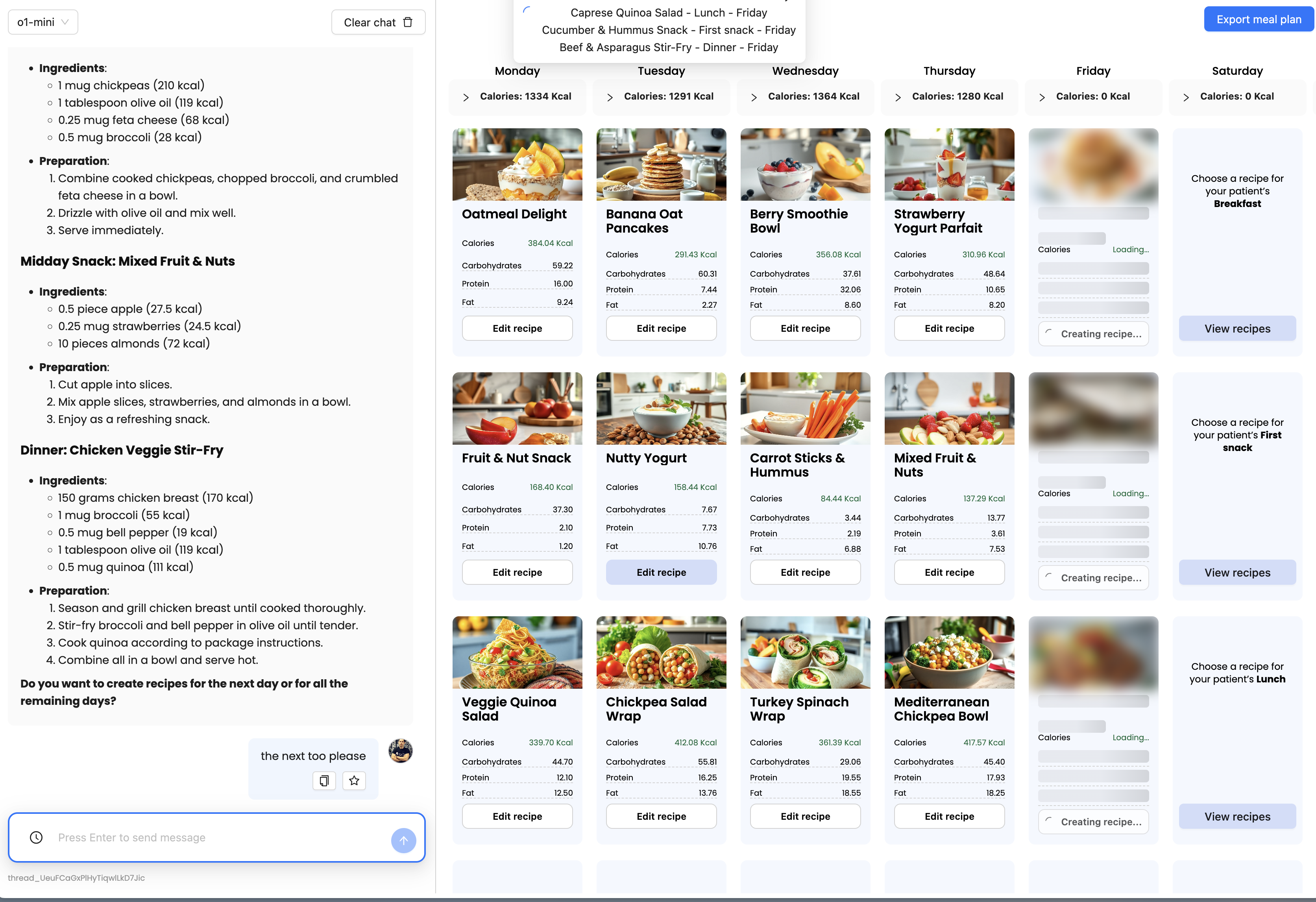Image resolution: width=1316 pixels, height=902 pixels.
Task: Click the trash icon in Clear chat
Action: [408, 22]
